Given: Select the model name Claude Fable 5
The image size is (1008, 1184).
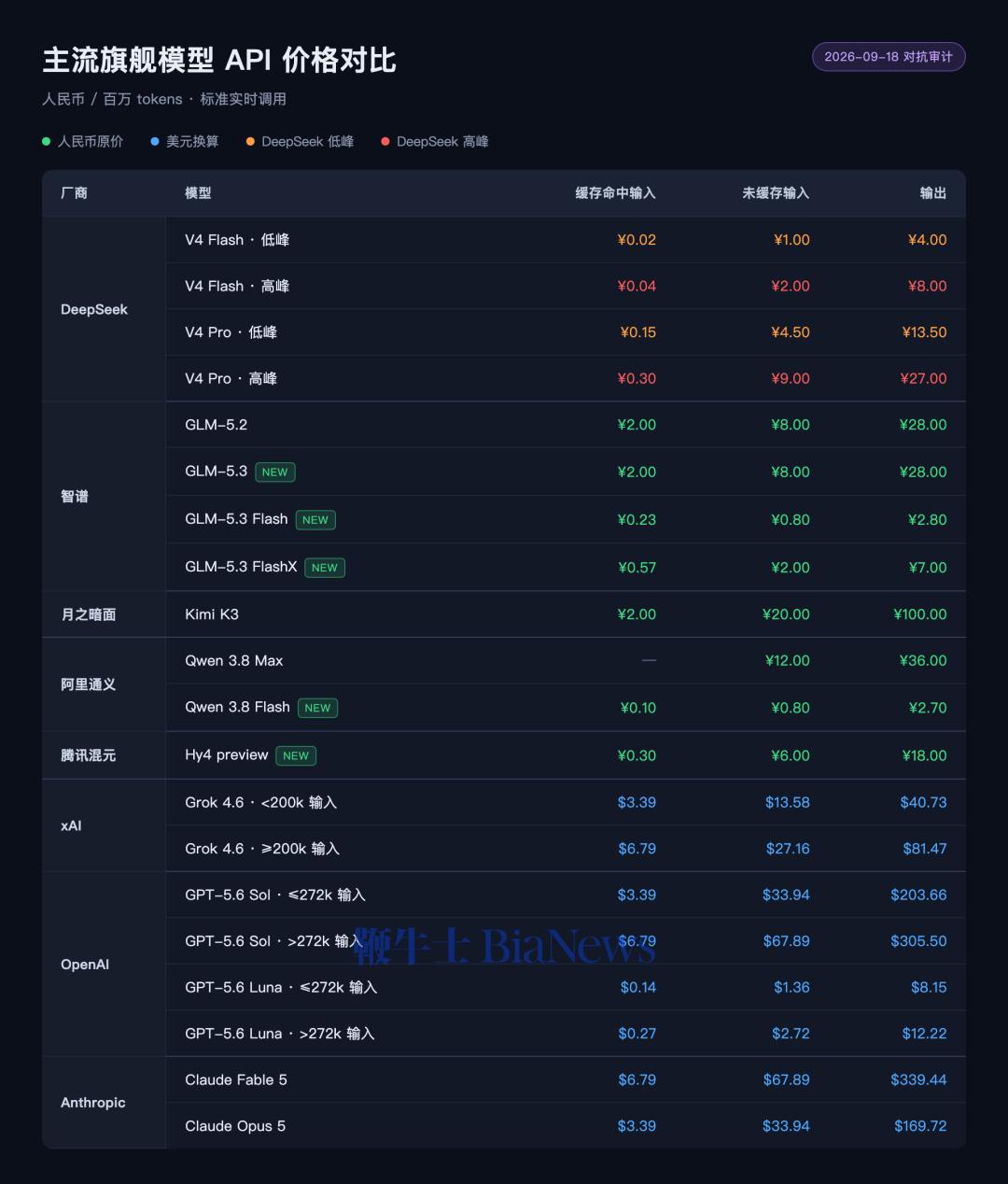Looking at the screenshot, I should [236, 1080].
